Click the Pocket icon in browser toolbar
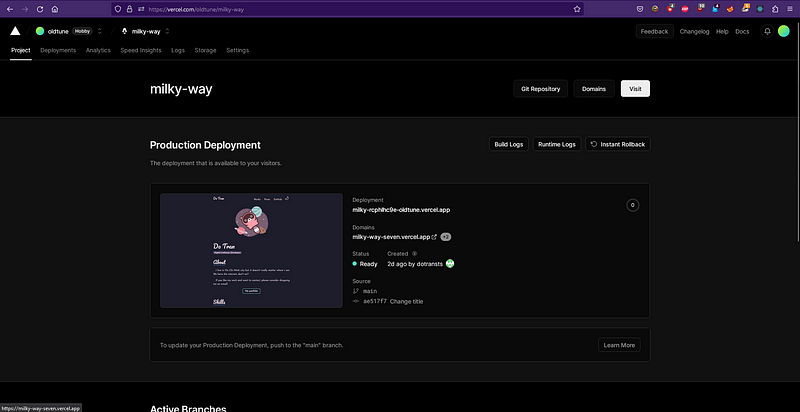Image resolution: width=800 pixels, height=412 pixels. tap(640, 9)
